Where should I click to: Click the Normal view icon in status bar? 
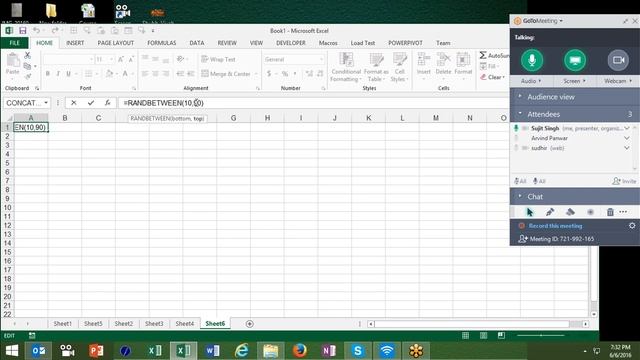point(465,336)
